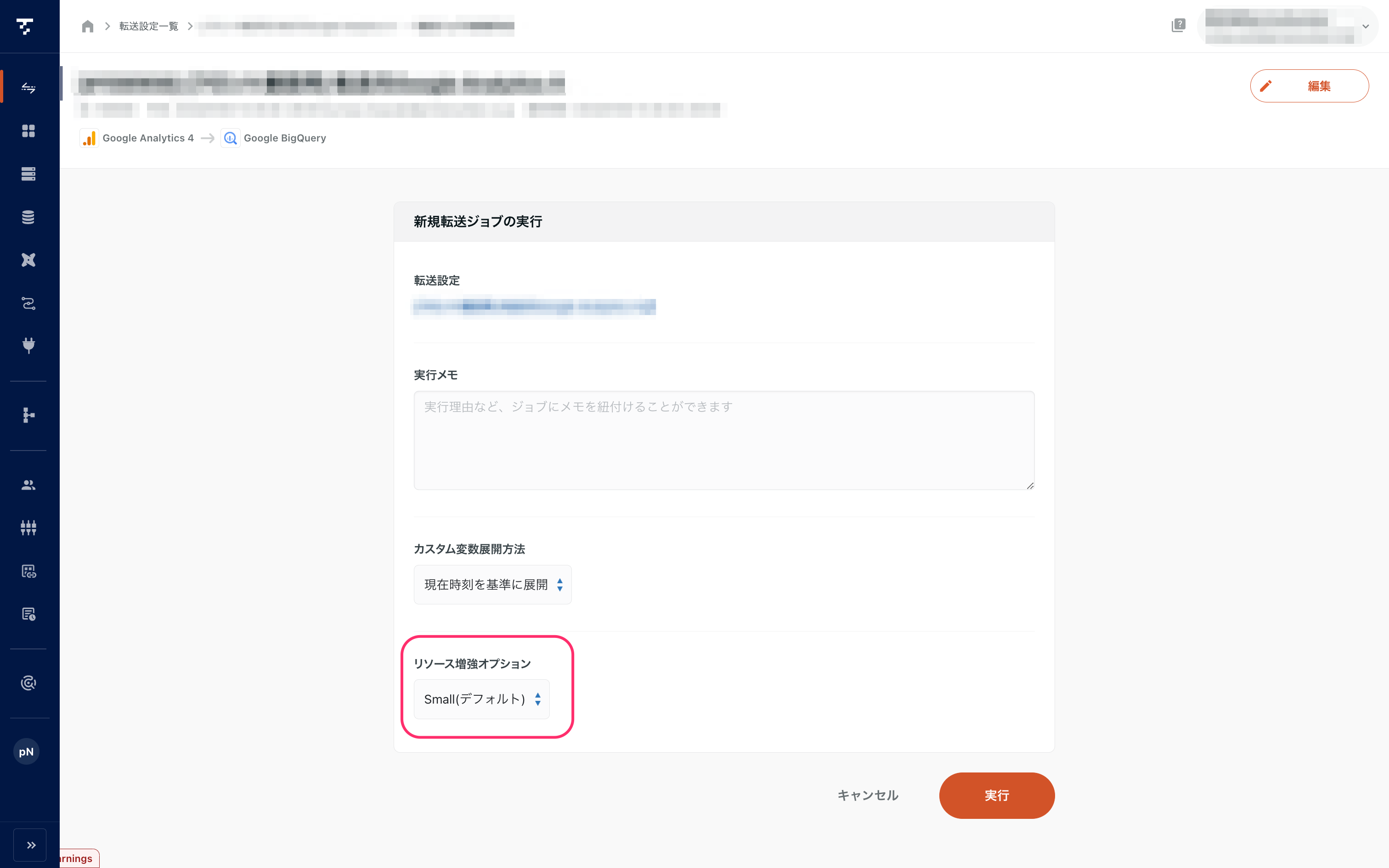This screenshot has width=1389, height=868.
Task: Open the 編集 edit menu
Action: tap(1309, 85)
